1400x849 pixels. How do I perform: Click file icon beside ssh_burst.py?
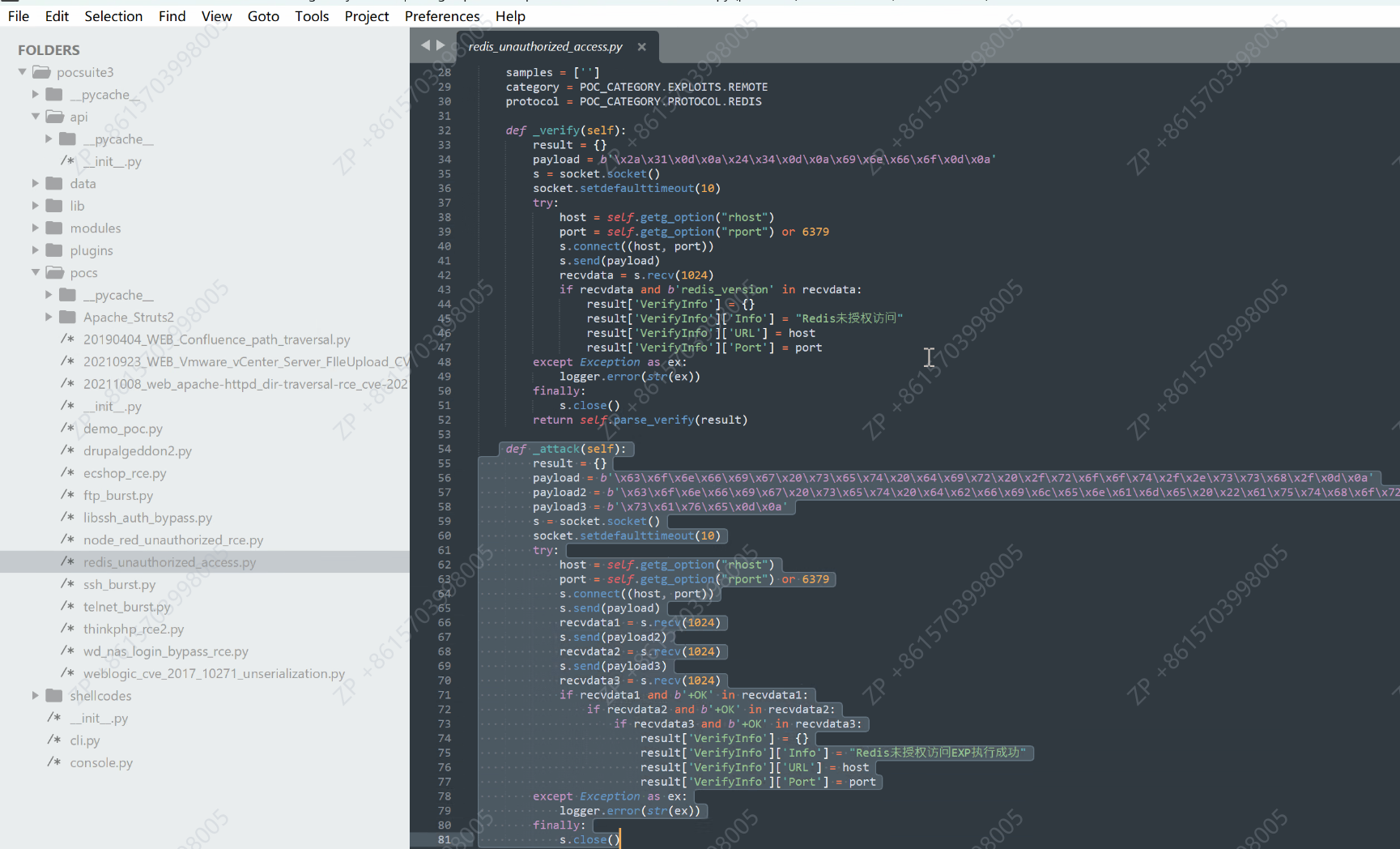tap(68, 584)
